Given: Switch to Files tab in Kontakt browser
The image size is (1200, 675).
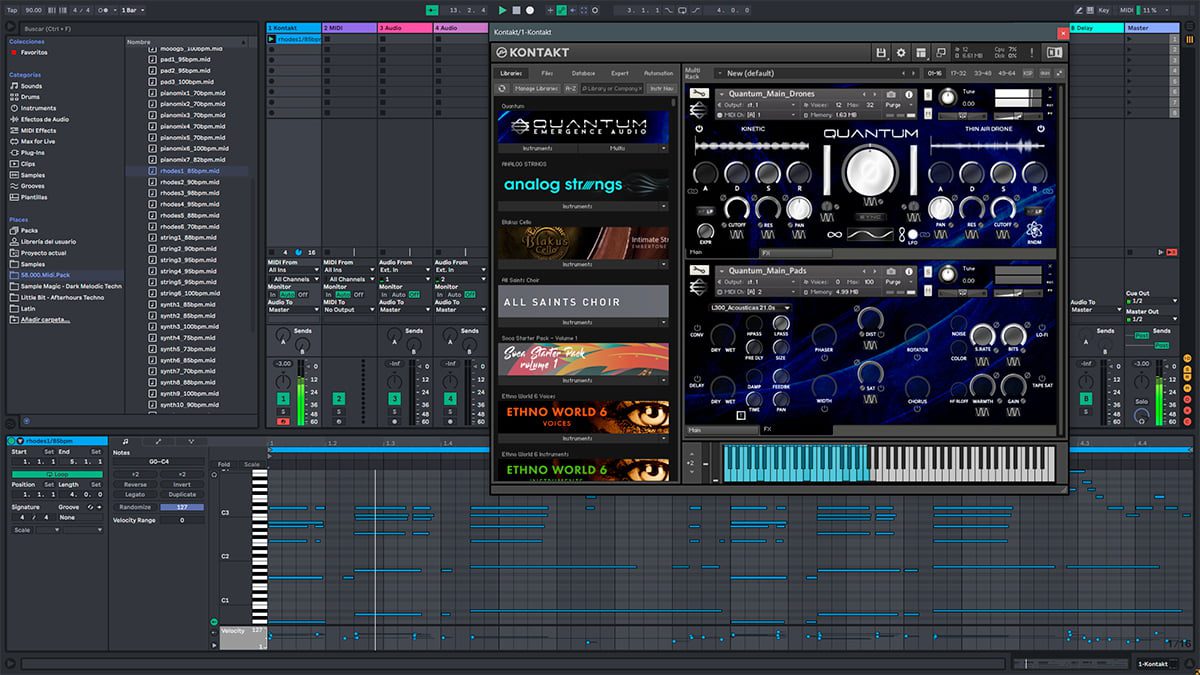Looking at the screenshot, I should (x=547, y=73).
